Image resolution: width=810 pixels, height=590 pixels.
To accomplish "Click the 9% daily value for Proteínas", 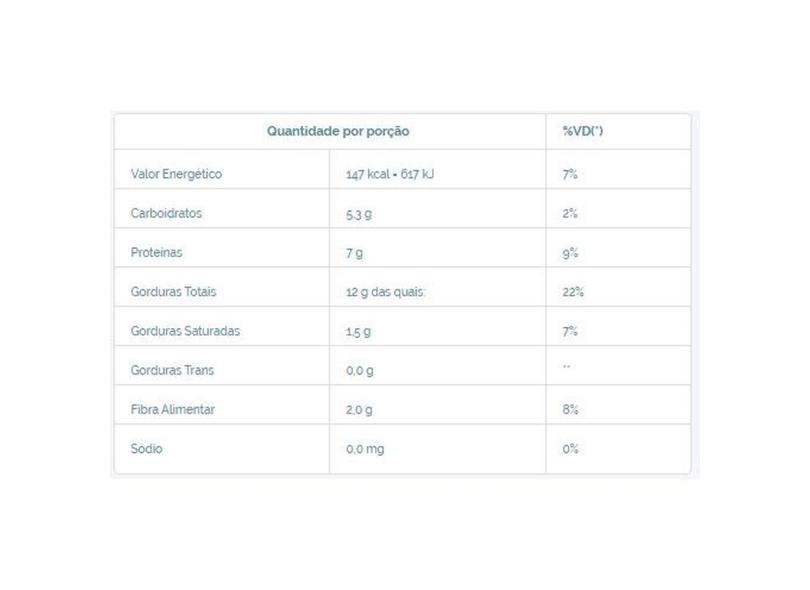I will point(570,253).
